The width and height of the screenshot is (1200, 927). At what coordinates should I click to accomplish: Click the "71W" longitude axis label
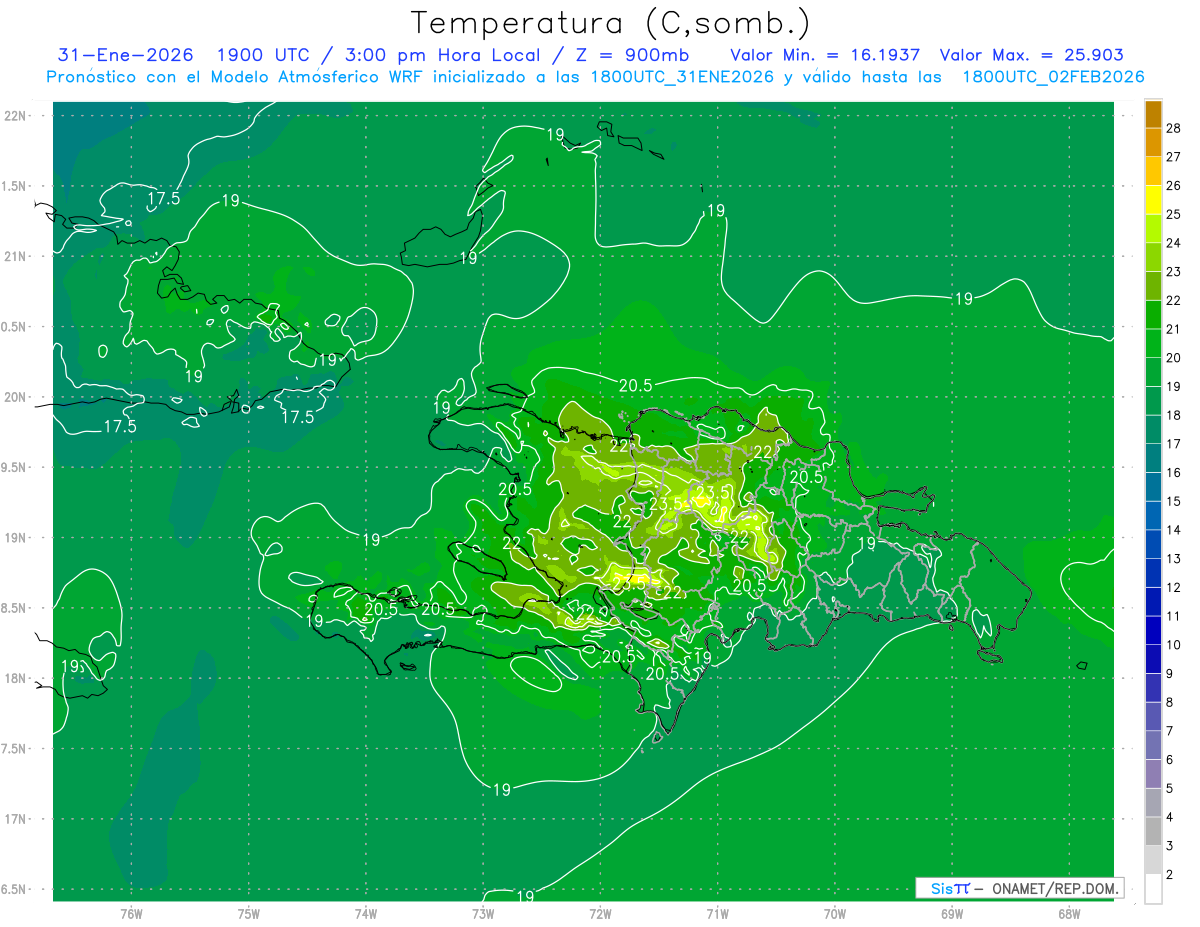(x=717, y=913)
